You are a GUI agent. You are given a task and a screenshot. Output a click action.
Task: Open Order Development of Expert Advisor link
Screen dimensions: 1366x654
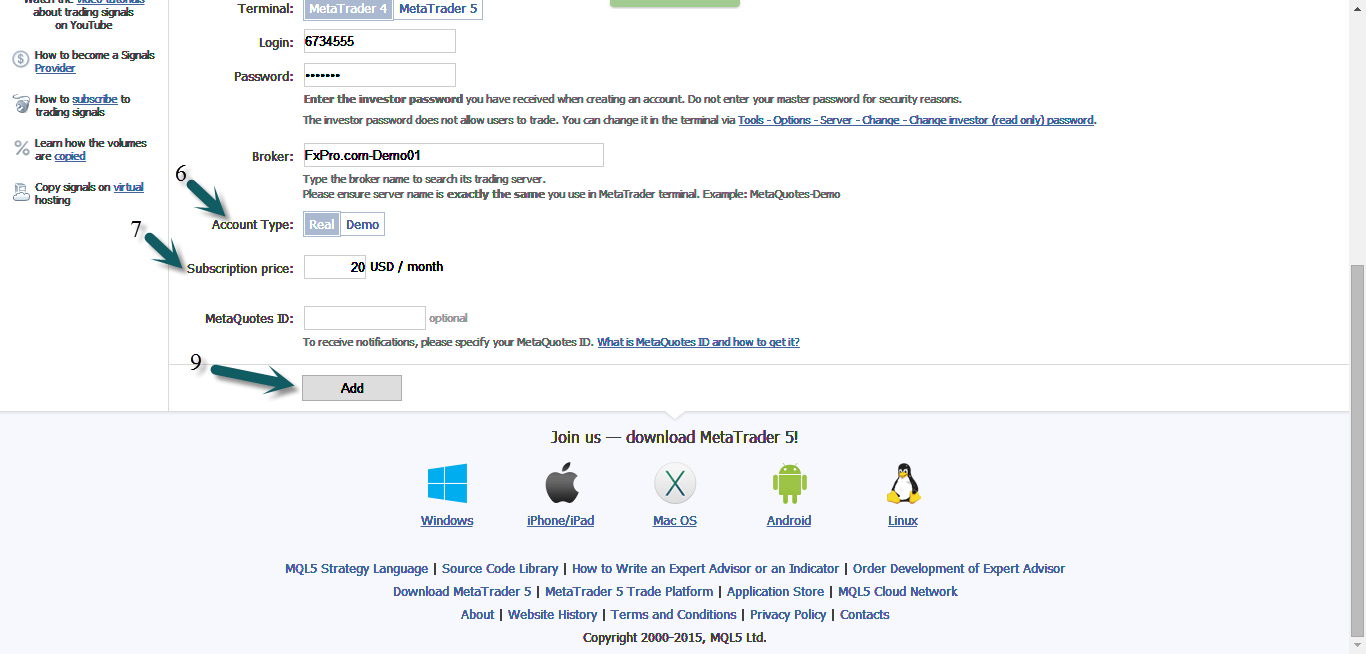[959, 569]
